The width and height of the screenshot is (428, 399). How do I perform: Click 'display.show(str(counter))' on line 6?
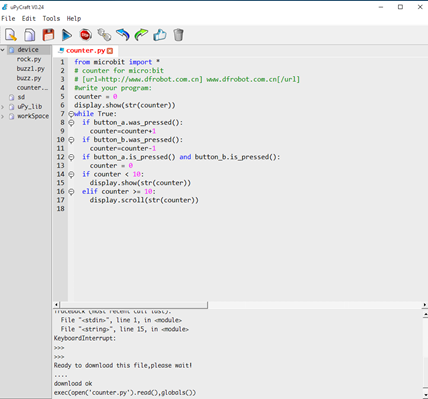pyautogui.click(x=125, y=105)
